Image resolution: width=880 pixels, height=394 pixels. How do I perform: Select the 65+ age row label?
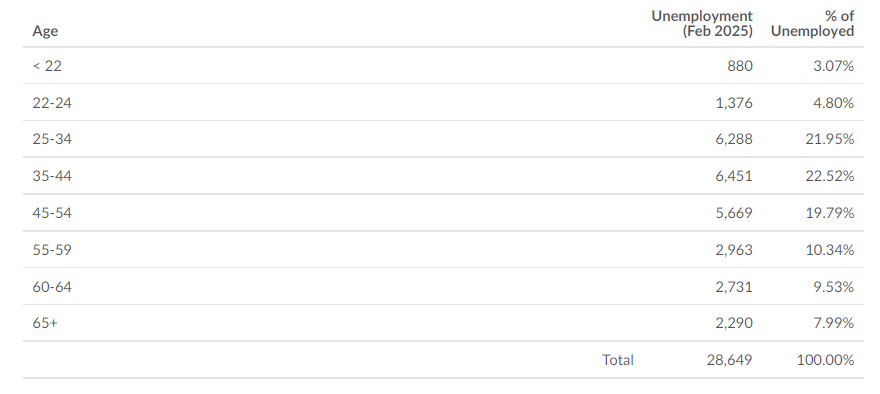[45, 323]
